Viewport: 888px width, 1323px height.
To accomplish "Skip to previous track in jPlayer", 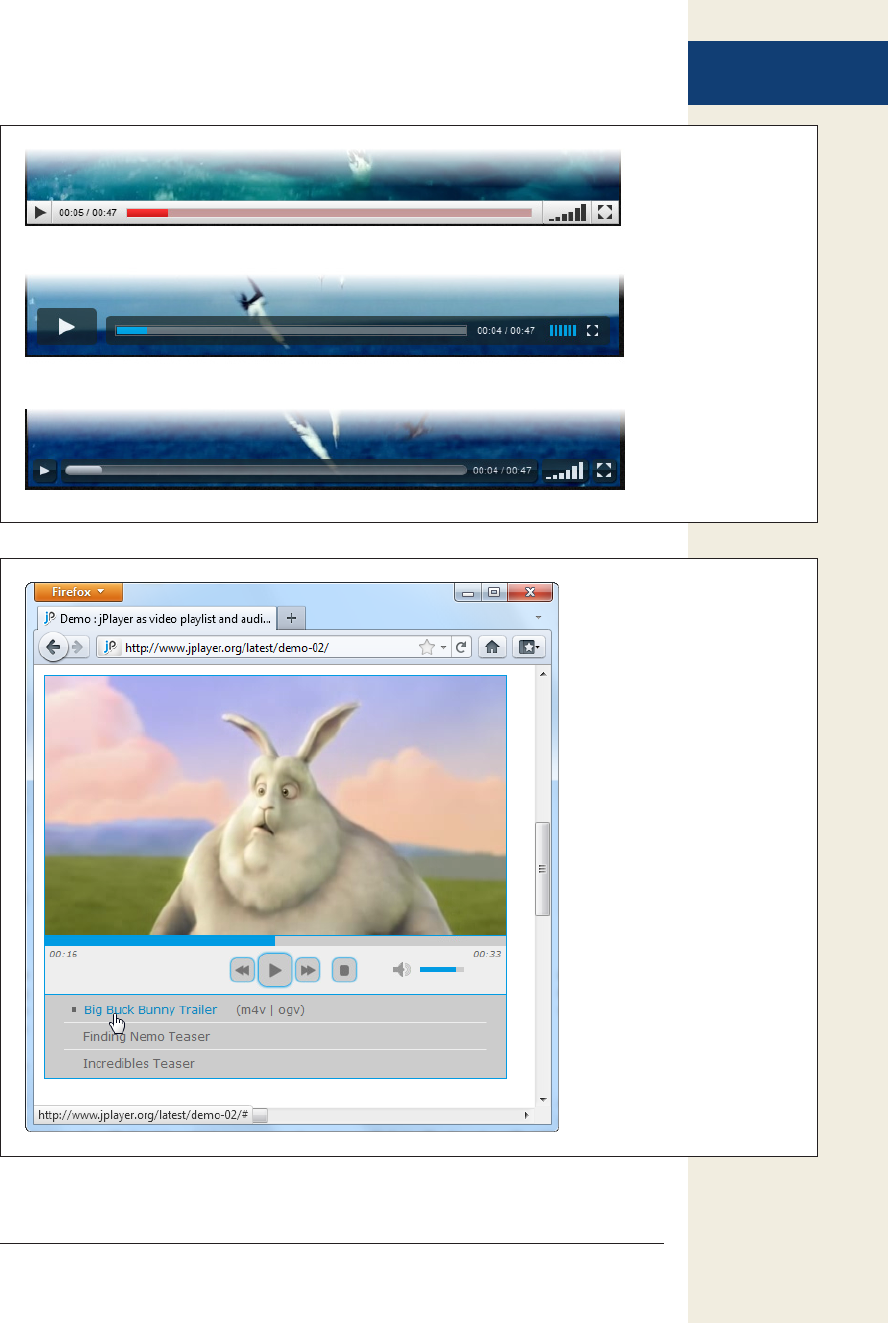I will (x=242, y=970).
